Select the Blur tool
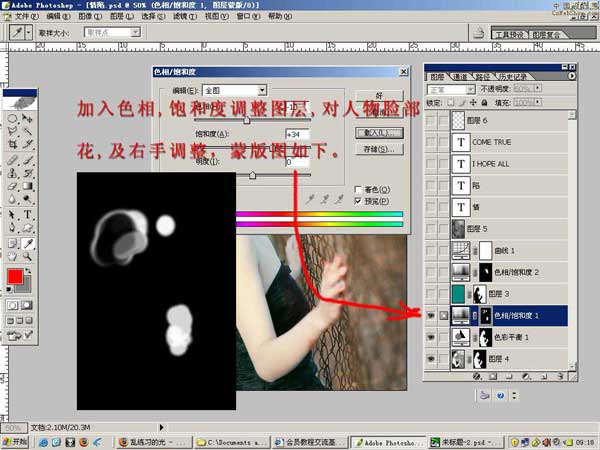 13,199
